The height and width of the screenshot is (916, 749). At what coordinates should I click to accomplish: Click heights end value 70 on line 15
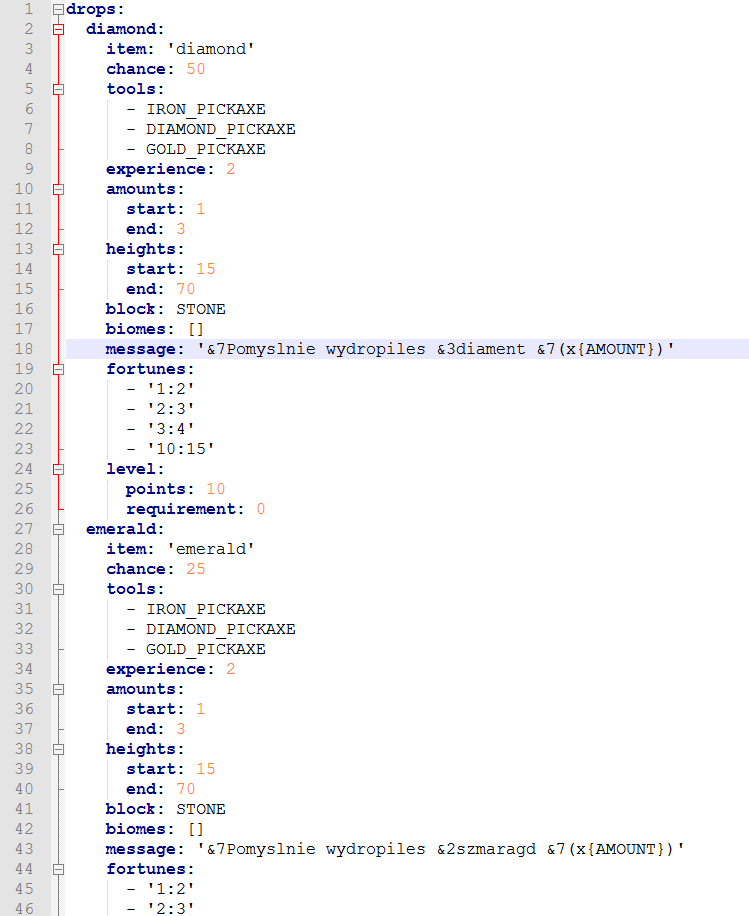coord(186,289)
